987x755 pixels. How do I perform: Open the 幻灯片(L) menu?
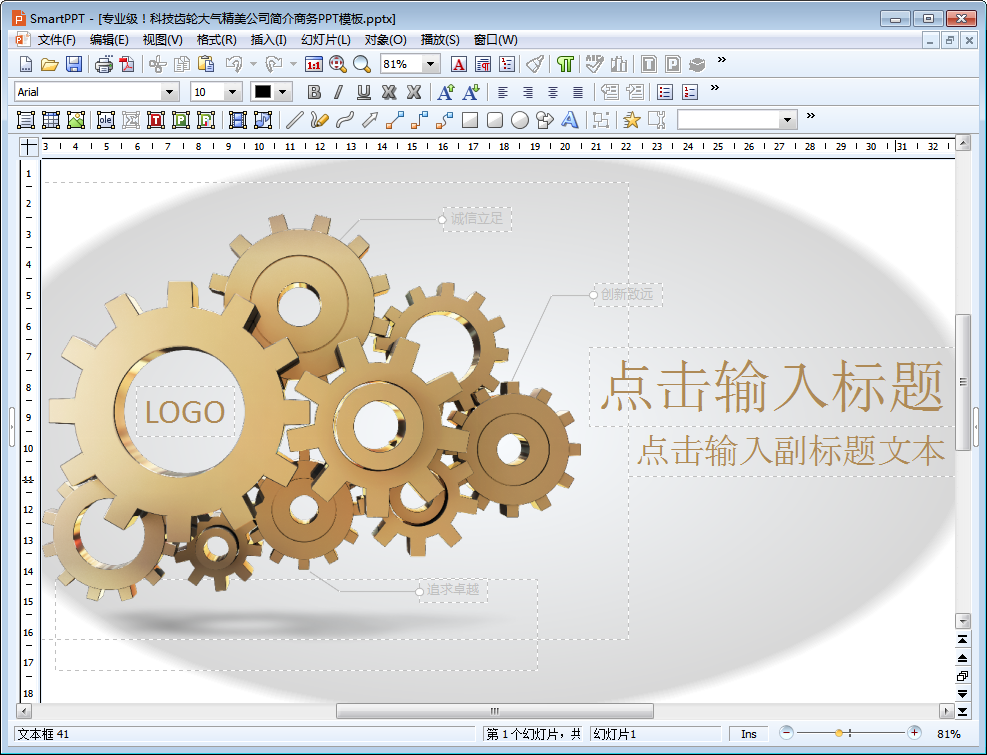tap(325, 40)
